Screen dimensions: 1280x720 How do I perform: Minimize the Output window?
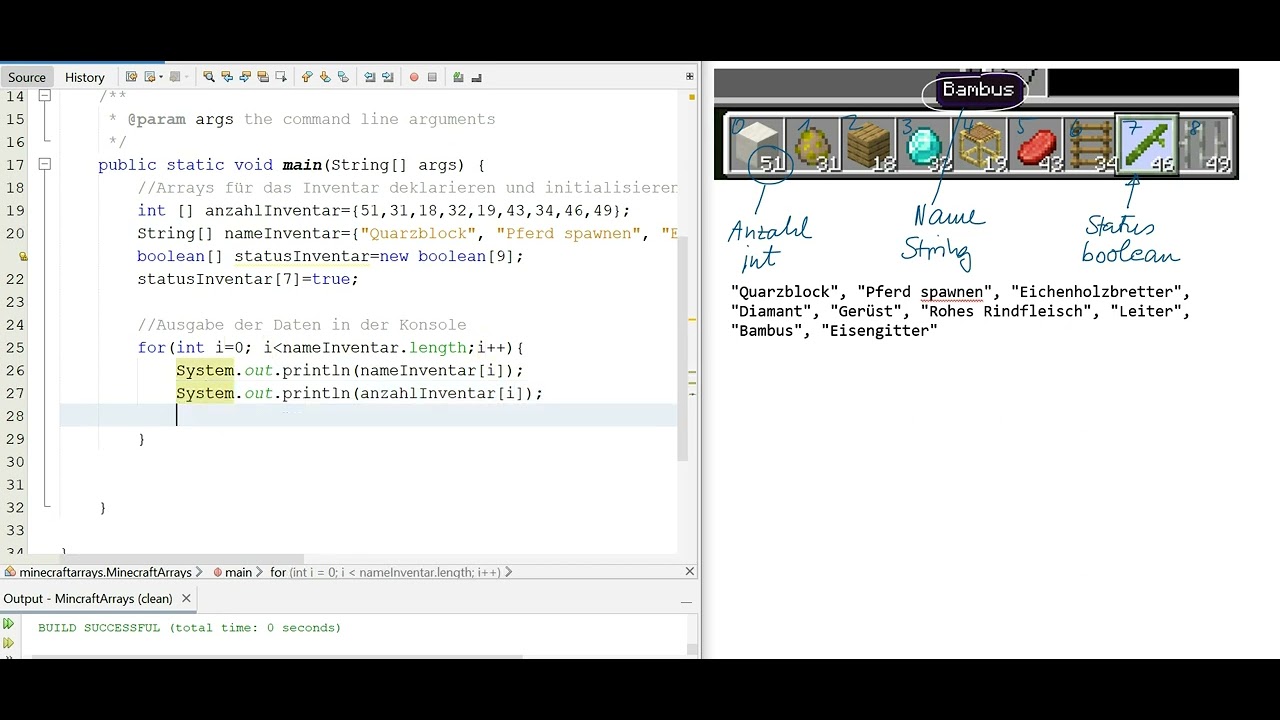pyautogui.click(x=686, y=602)
